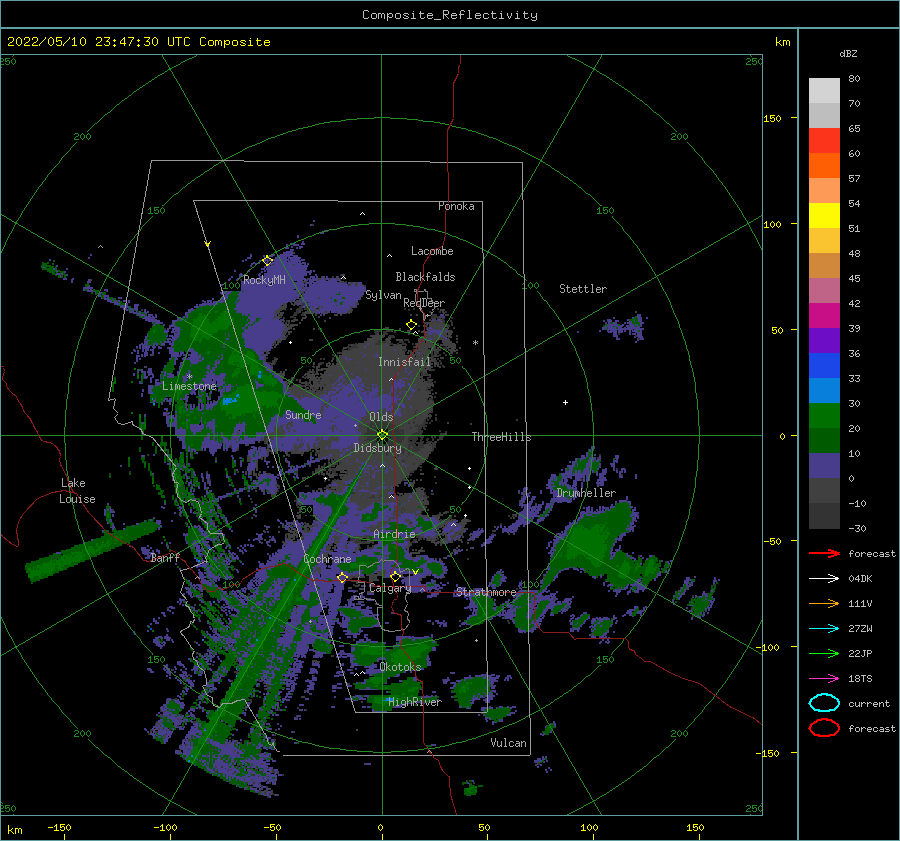Click the magenta 18TS arrow icon

[x=824, y=679]
